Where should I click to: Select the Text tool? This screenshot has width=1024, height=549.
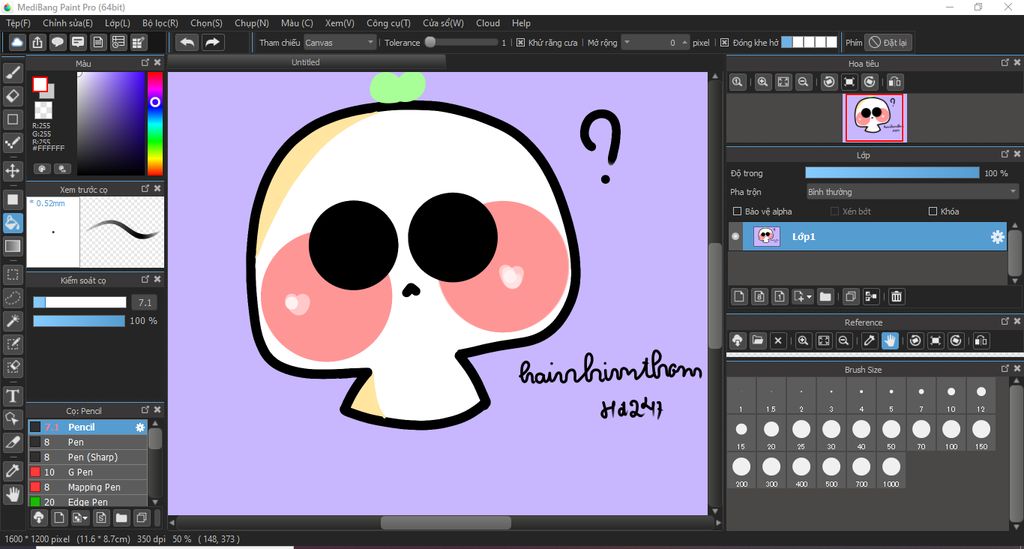coord(13,396)
